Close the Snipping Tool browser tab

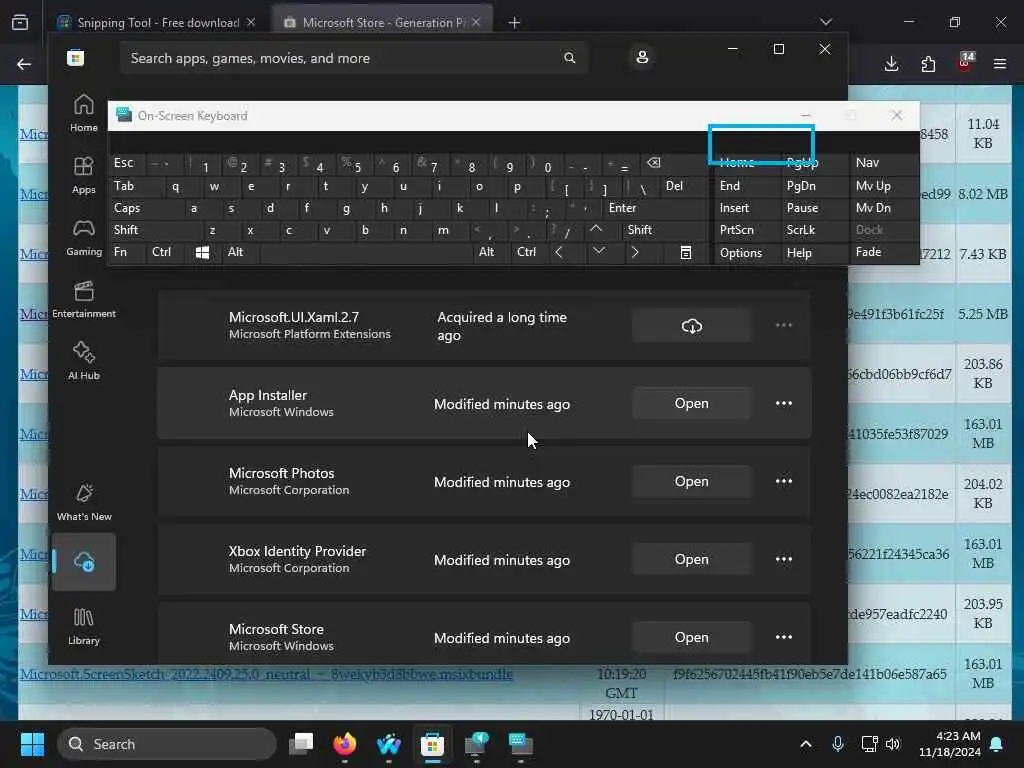(x=251, y=23)
